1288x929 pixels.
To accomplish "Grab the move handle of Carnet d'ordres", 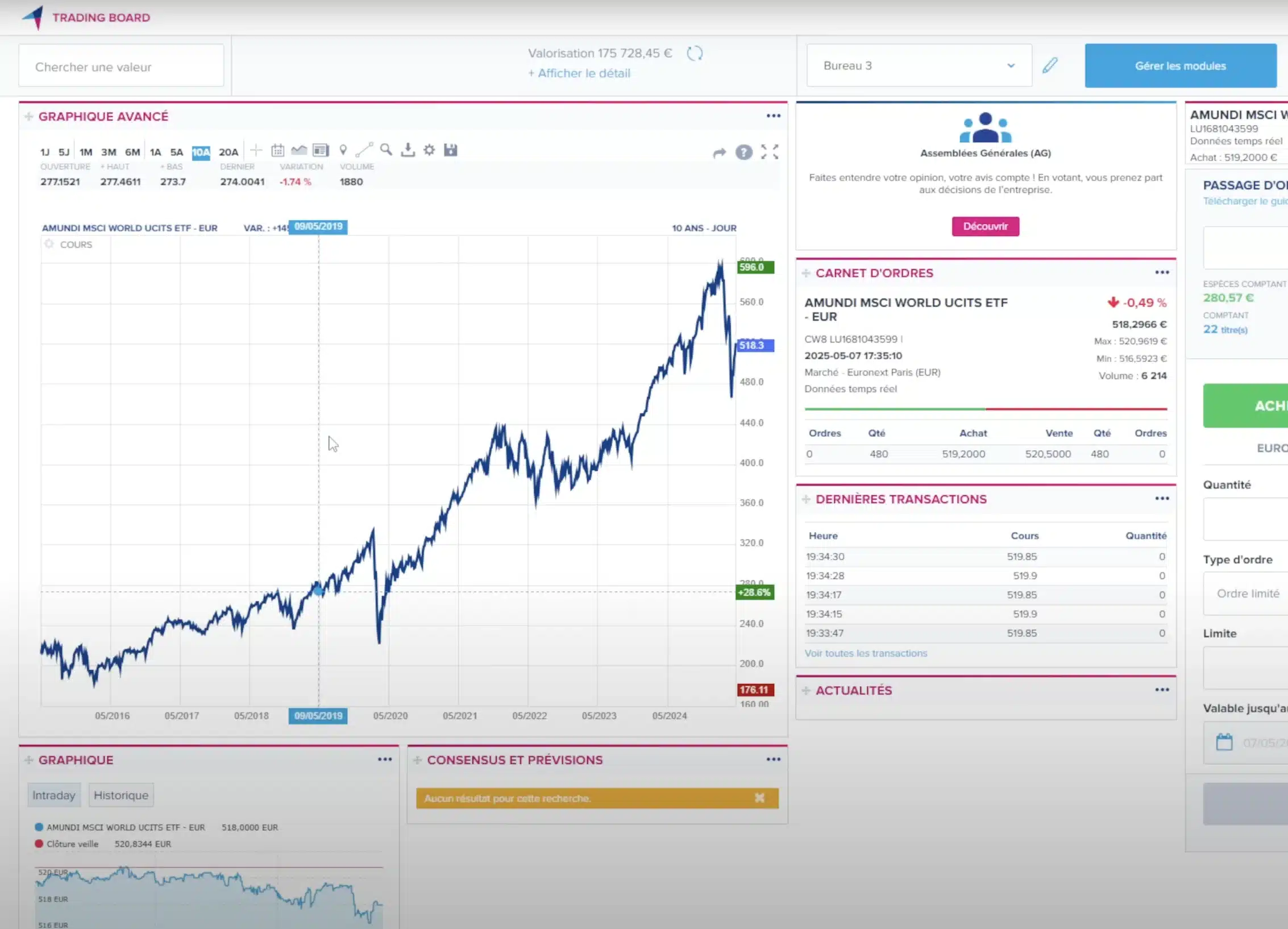I will coord(806,273).
